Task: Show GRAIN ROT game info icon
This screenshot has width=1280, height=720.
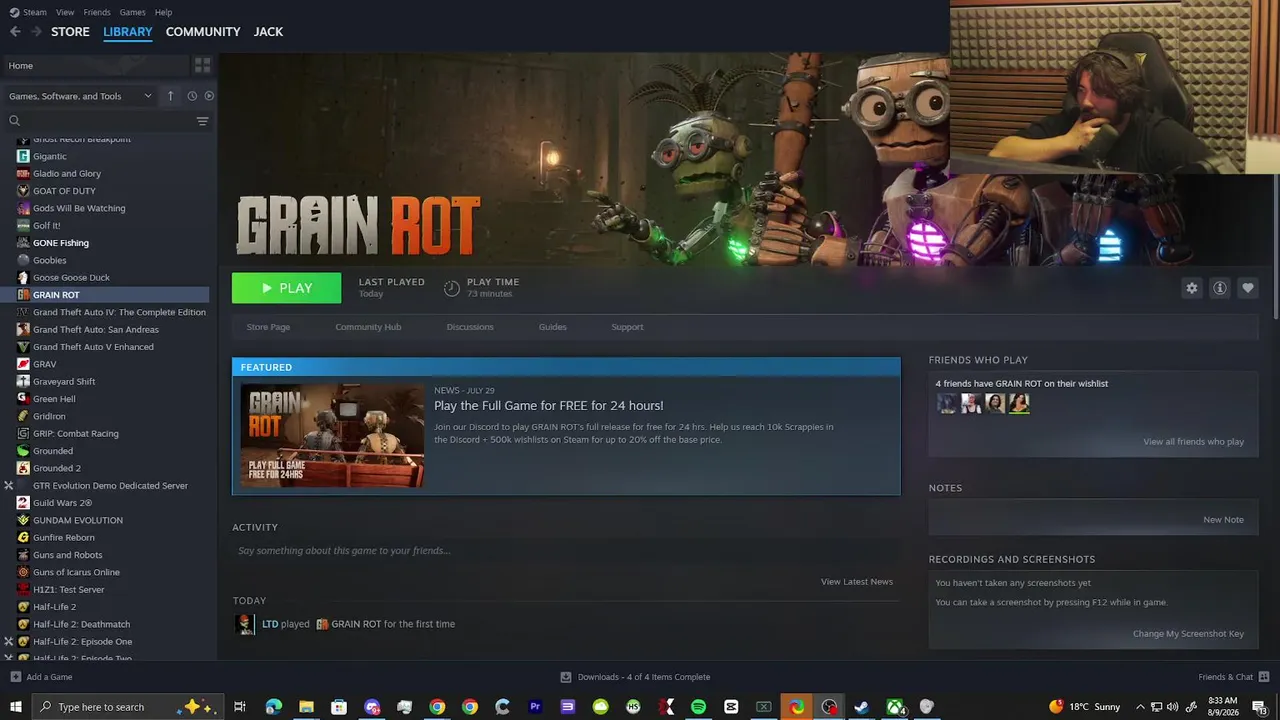Action: pyautogui.click(x=1219, y=288)
